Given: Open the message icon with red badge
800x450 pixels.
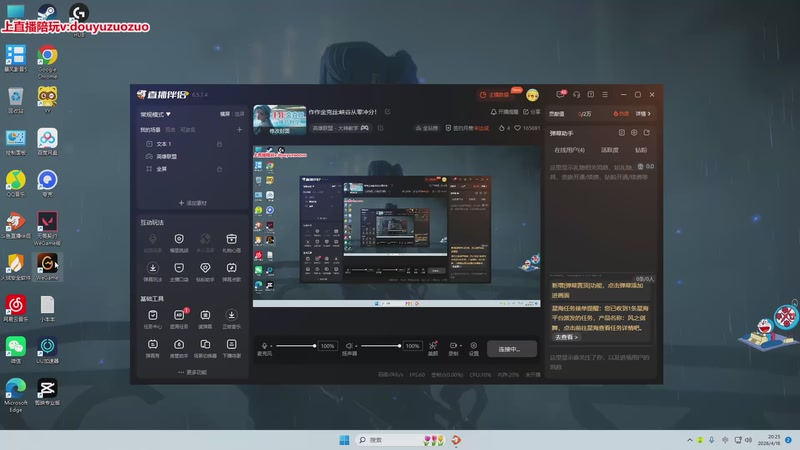Looking at the screenshot, I should [561, 94].
